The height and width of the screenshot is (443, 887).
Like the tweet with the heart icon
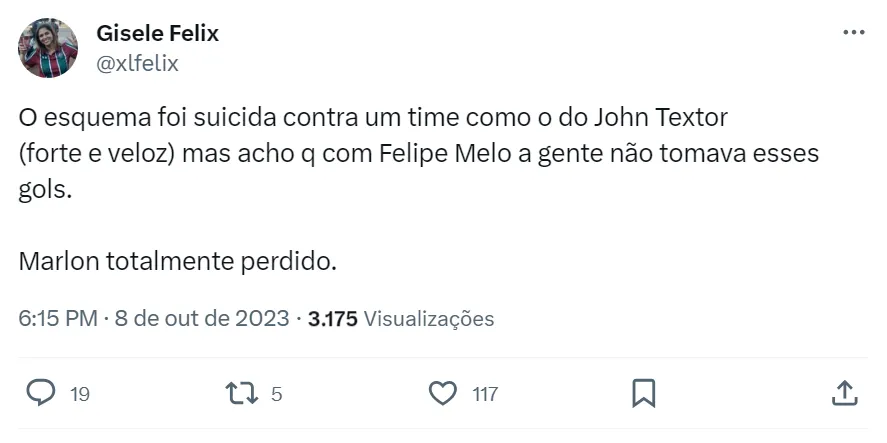[x=442, y=393]
